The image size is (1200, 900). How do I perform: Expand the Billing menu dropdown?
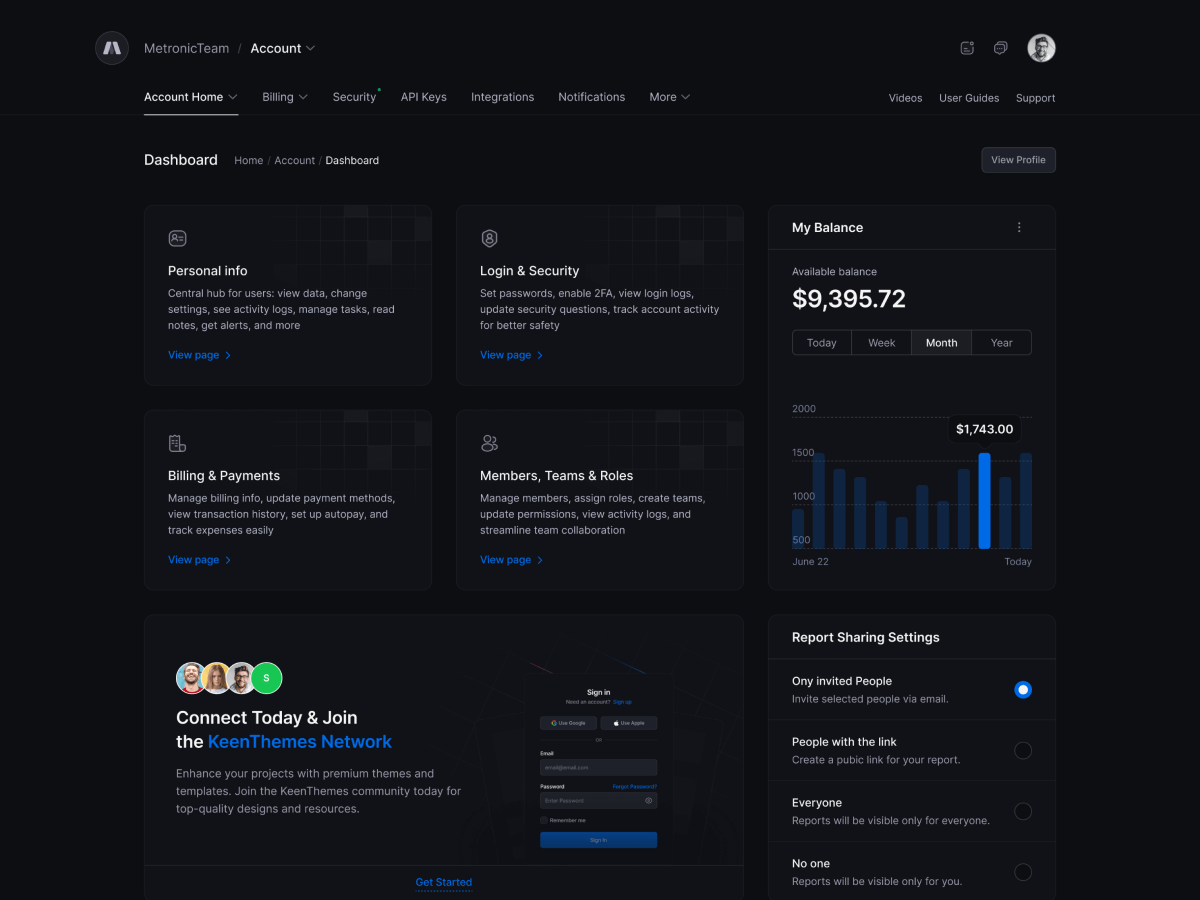284,97
